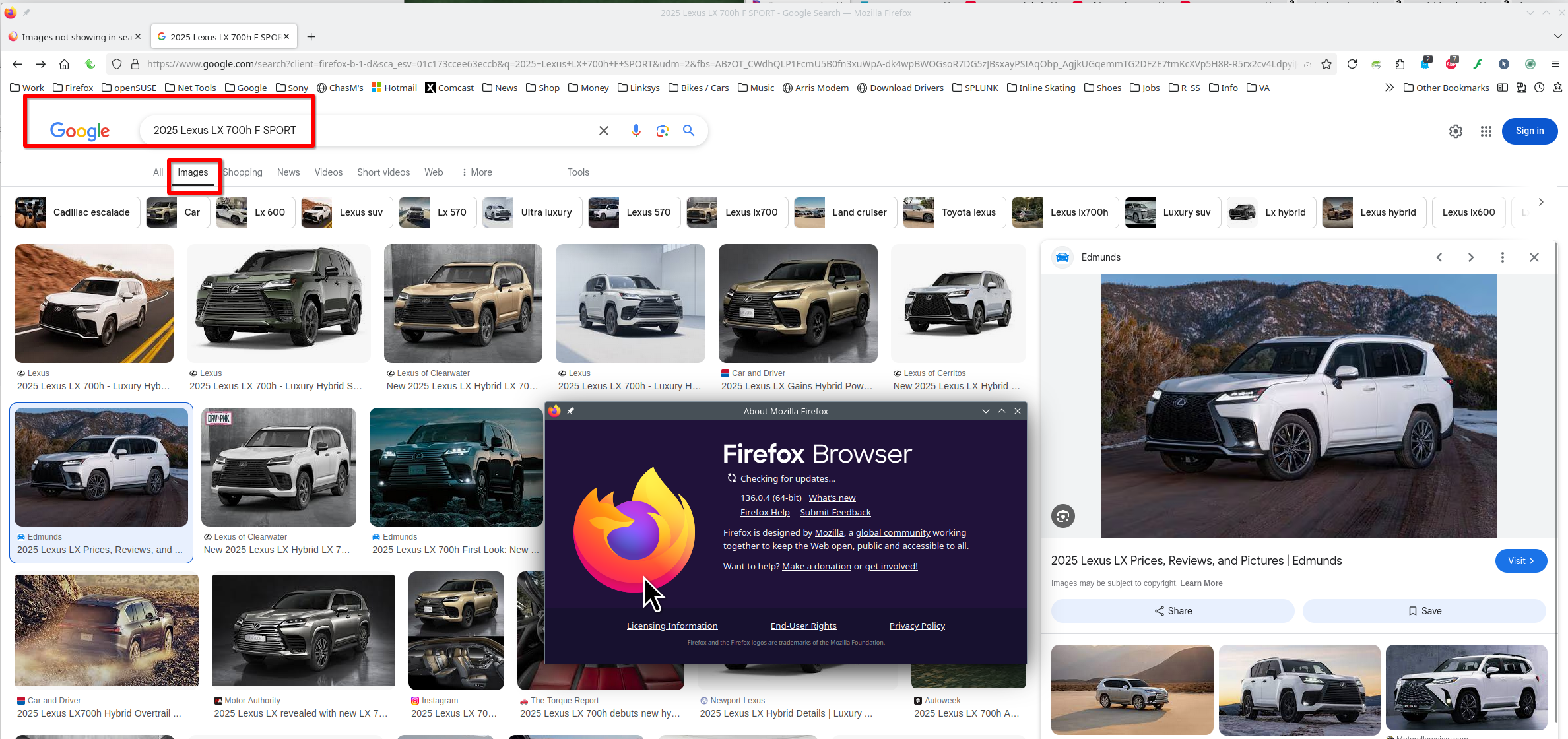
Task: Switch to the News results tab
Action: click(288, 172)
